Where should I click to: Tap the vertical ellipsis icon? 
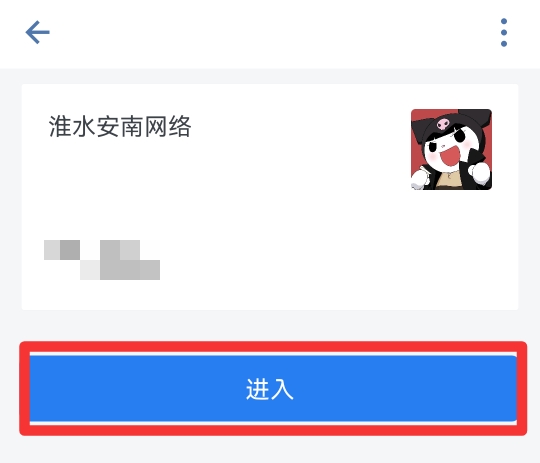[x=504, y=32]
